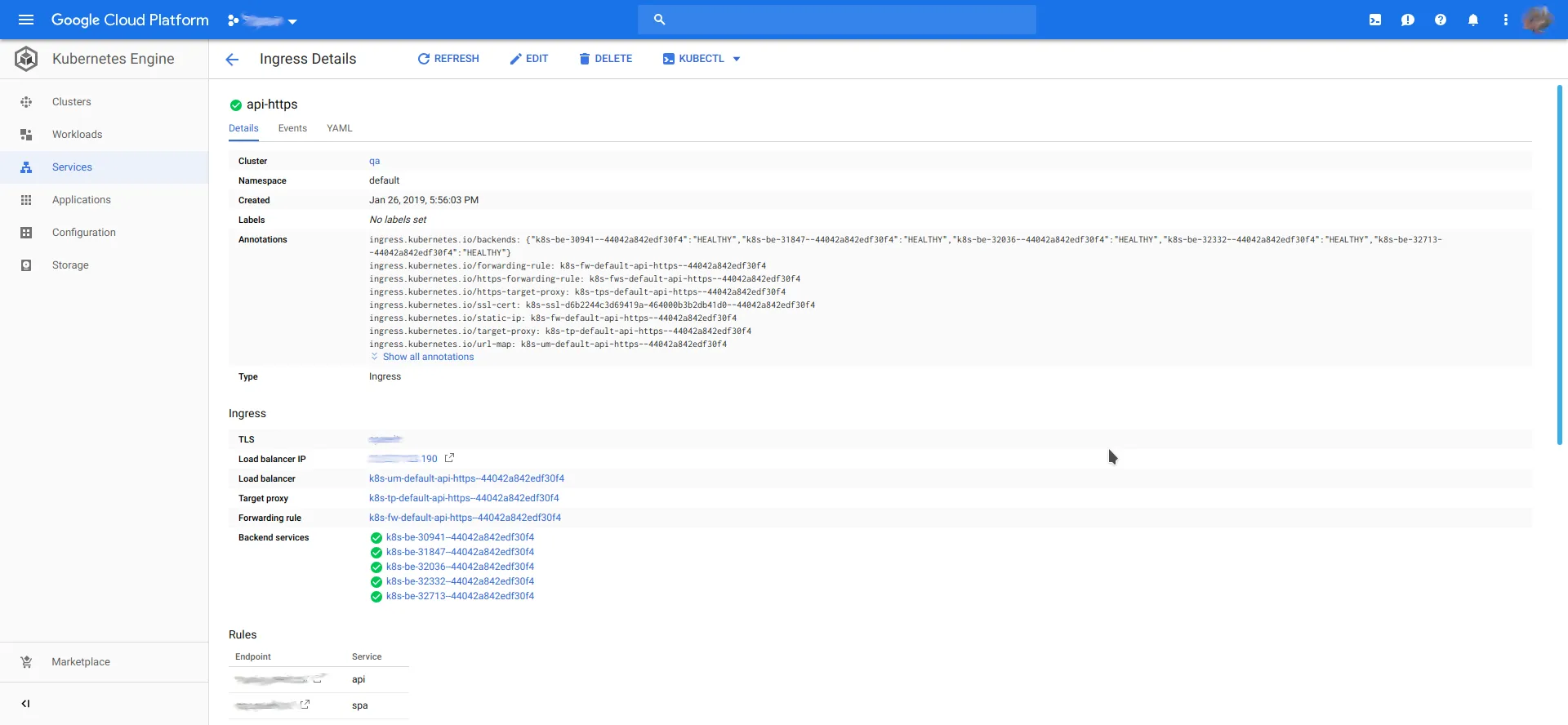This screenshot has height=725, width=1568.
Task: Click the Services sidebar icon
Action: [26, 167]
